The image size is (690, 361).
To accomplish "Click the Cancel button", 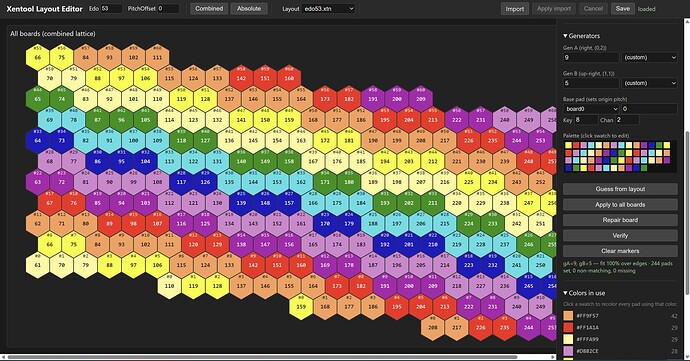I will [x=593, y=8].
